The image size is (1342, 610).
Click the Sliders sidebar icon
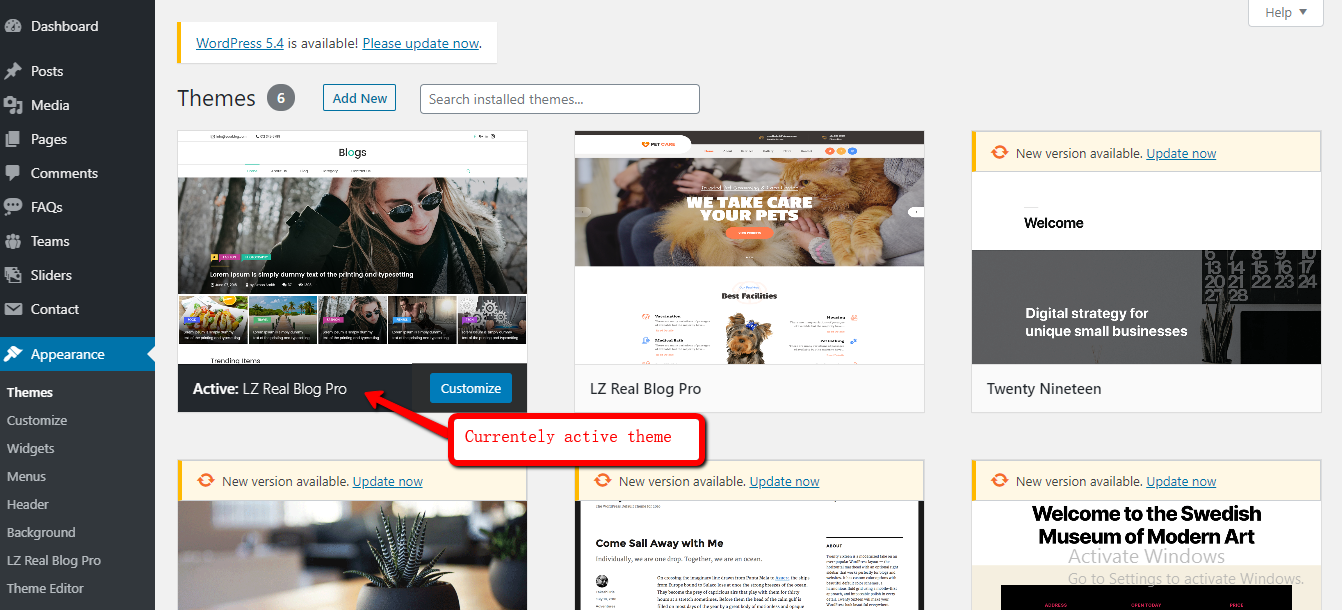(x=13, y=275)
